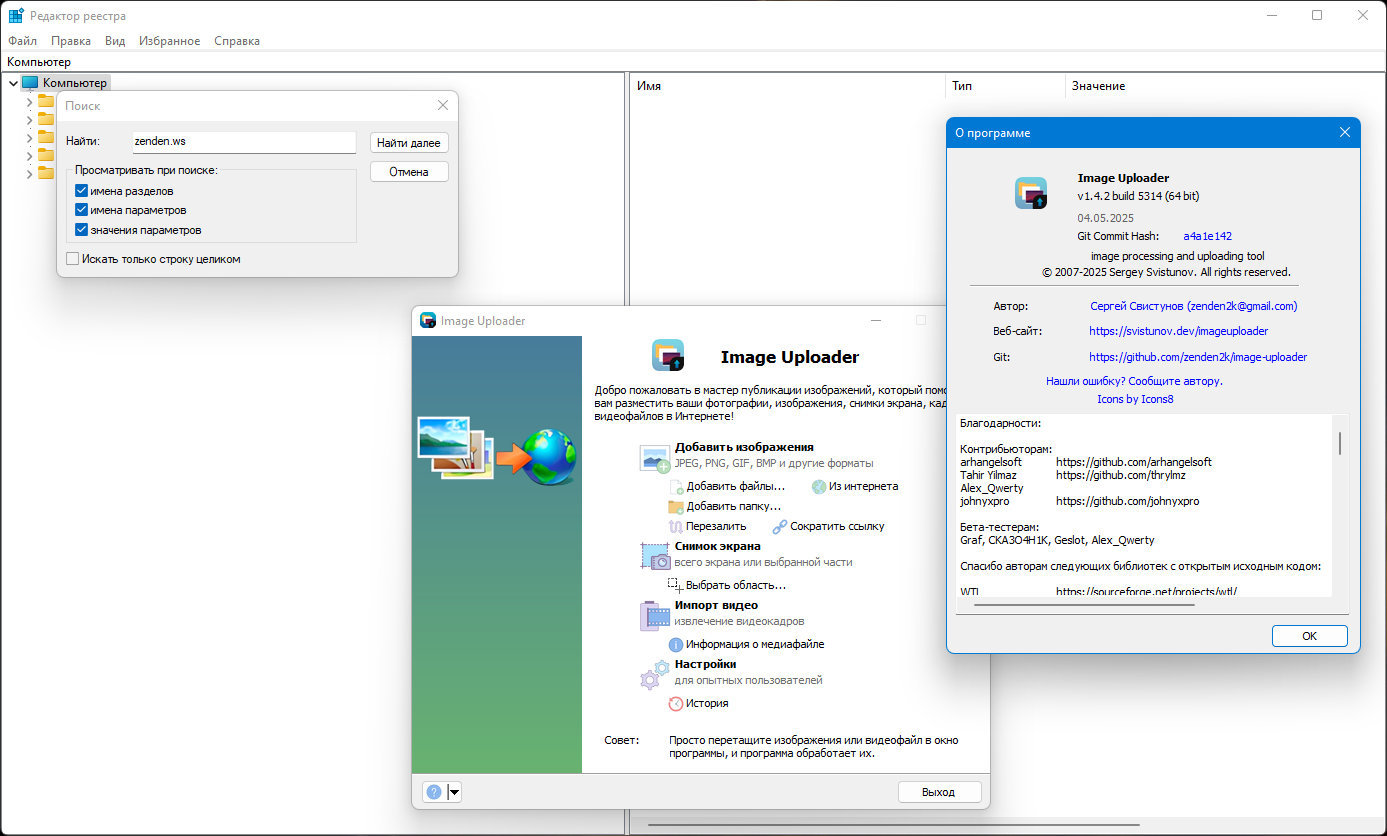Click the Значение column header

(1223, 86)
